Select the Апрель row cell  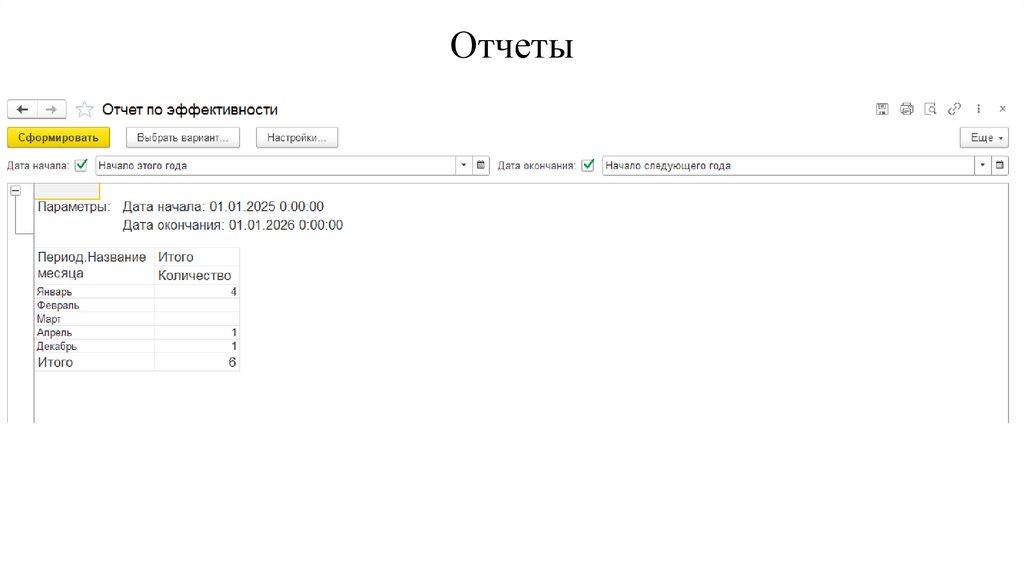(x=95, y=333)
